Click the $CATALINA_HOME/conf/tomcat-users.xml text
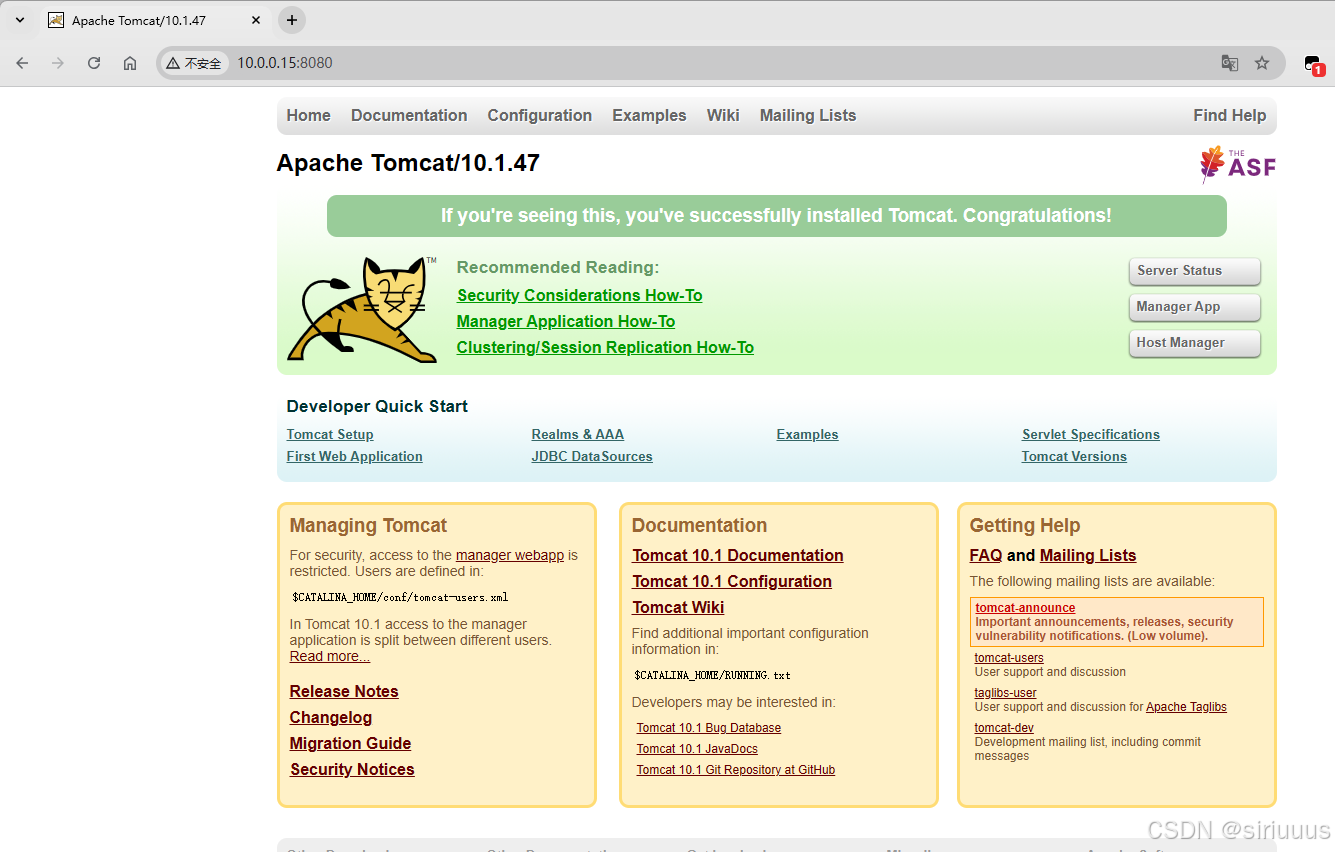Screen dimensions: 1335x852 [x=400, y=597]
